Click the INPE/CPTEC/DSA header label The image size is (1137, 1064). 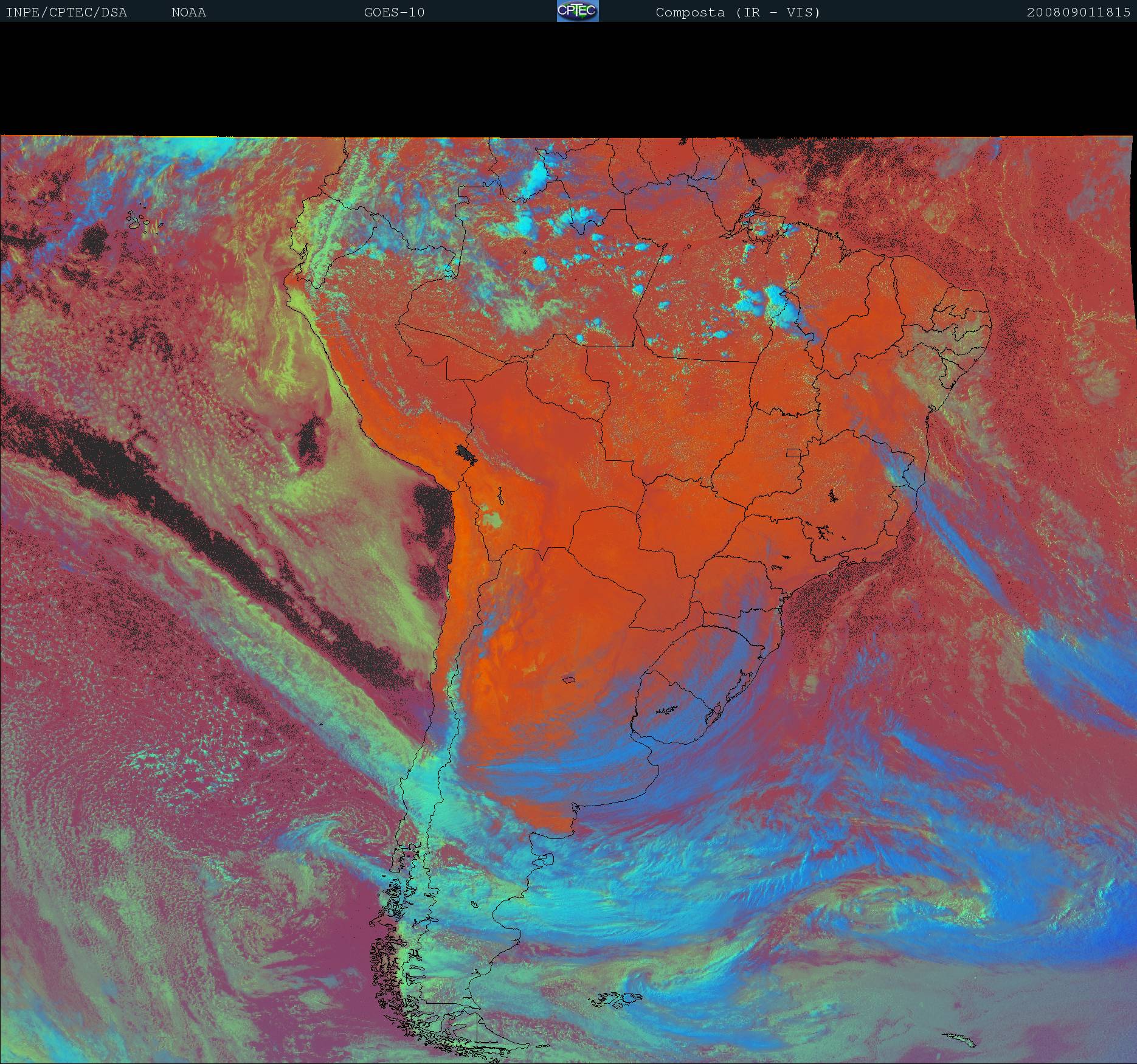(66, 12)
